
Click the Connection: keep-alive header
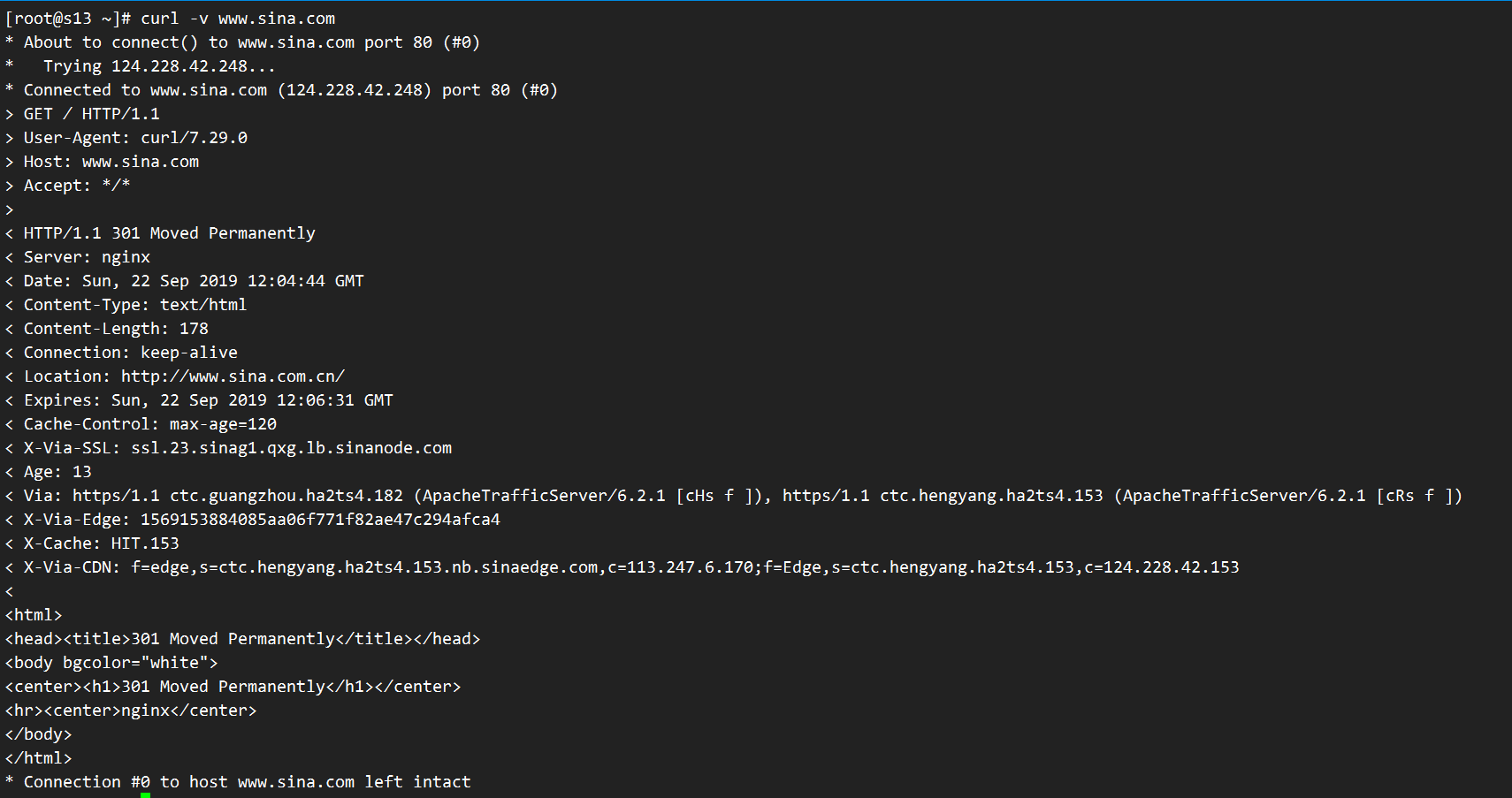tap(130, 353)
